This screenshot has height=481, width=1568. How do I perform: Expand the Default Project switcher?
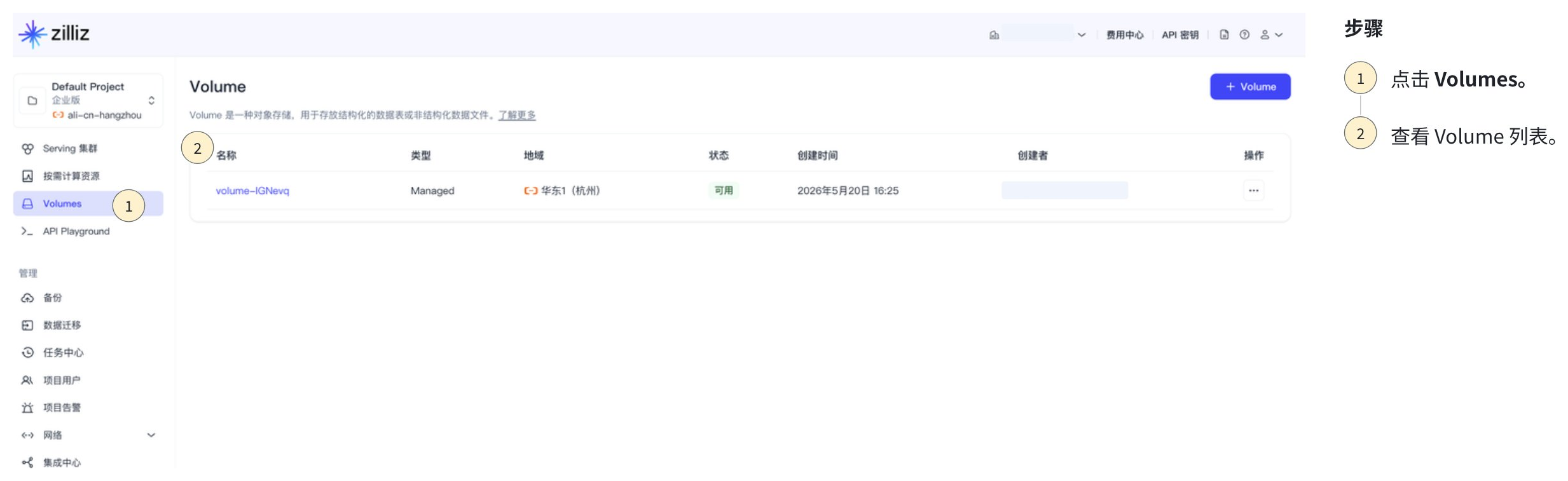151,100
